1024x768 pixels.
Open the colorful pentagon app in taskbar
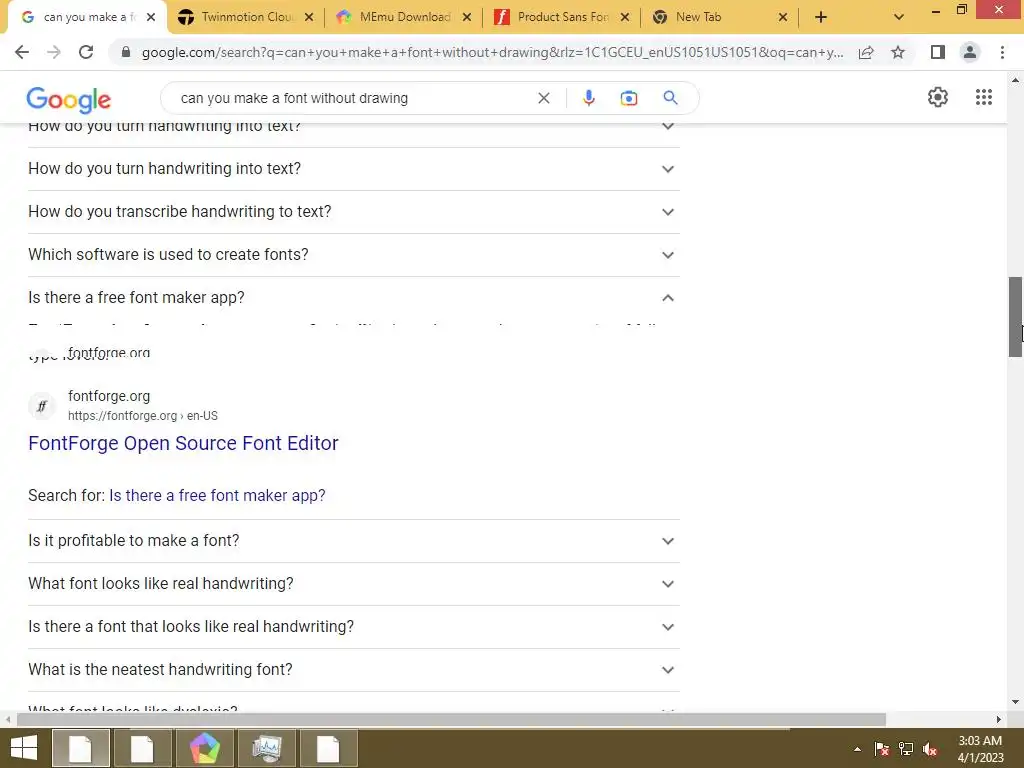click(x=204, y=748)
